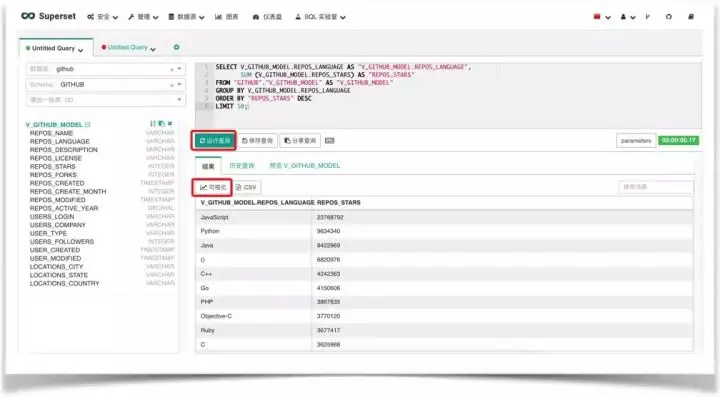Image resolution: width=720 pixels, height=397 pixels.
Task: Open first Untitled Query tab chevron menu
Action: coord(81,50)
